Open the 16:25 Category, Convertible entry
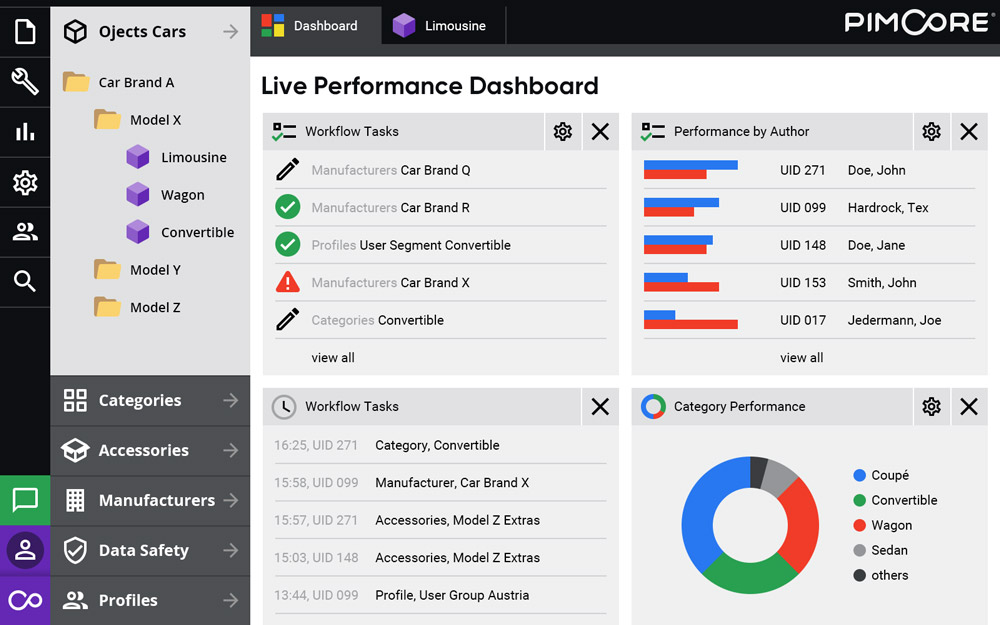 [440, 445]
